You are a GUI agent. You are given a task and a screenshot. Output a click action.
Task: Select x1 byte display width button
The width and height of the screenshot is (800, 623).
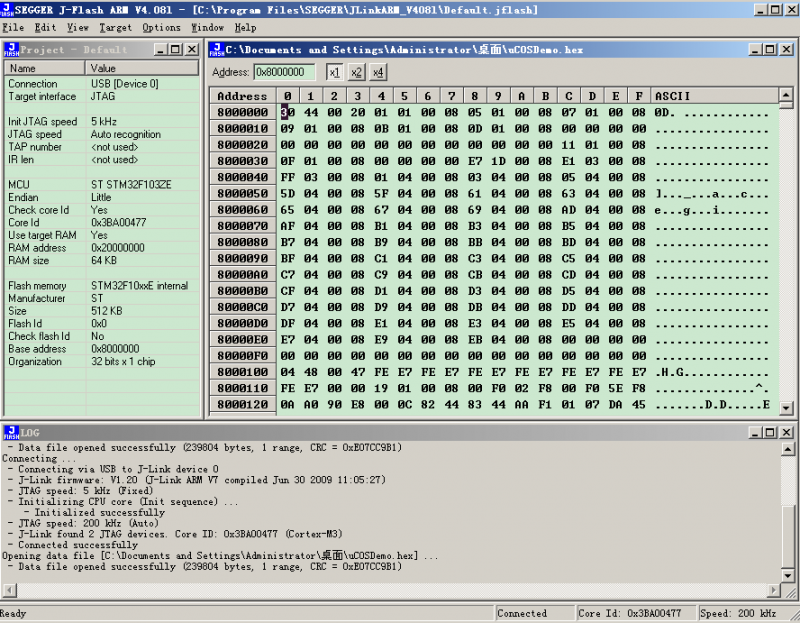pos(334,72)
